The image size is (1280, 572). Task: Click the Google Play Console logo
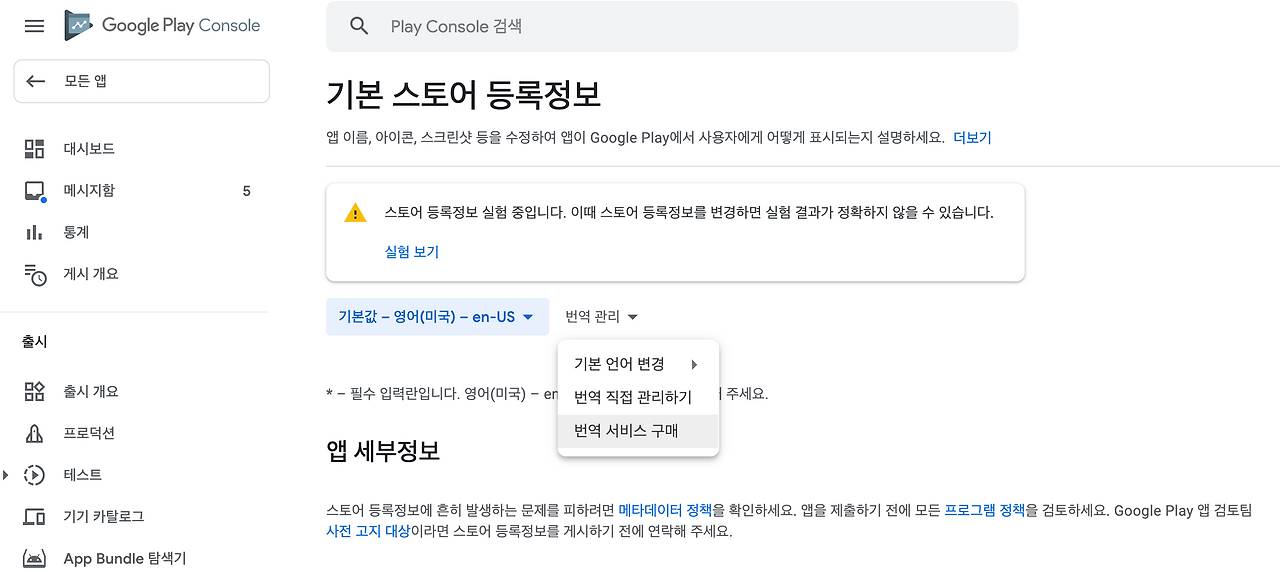[162, 26]
